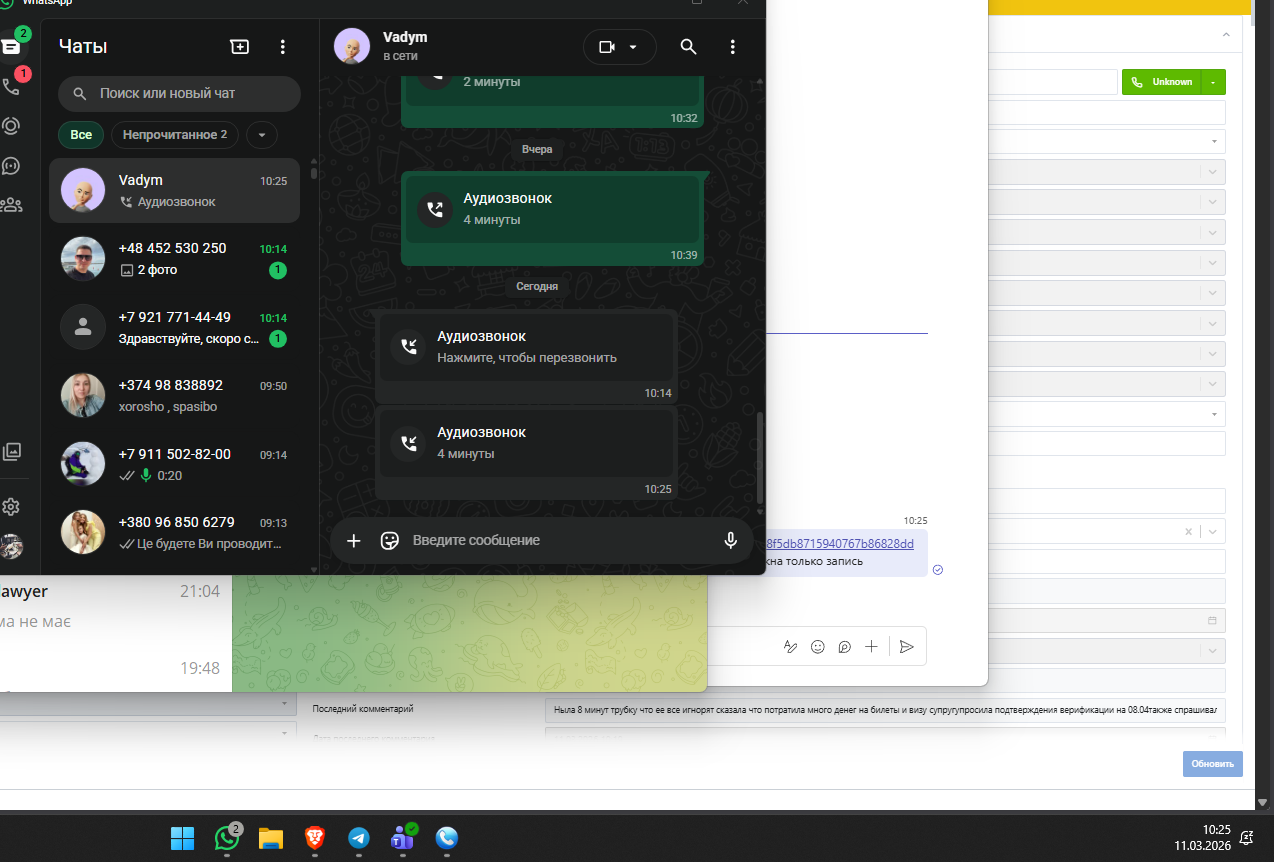1274x862 pixels.
Task: Open the Chats section in WhatsApp sidebar
Action: click(12, 46)
